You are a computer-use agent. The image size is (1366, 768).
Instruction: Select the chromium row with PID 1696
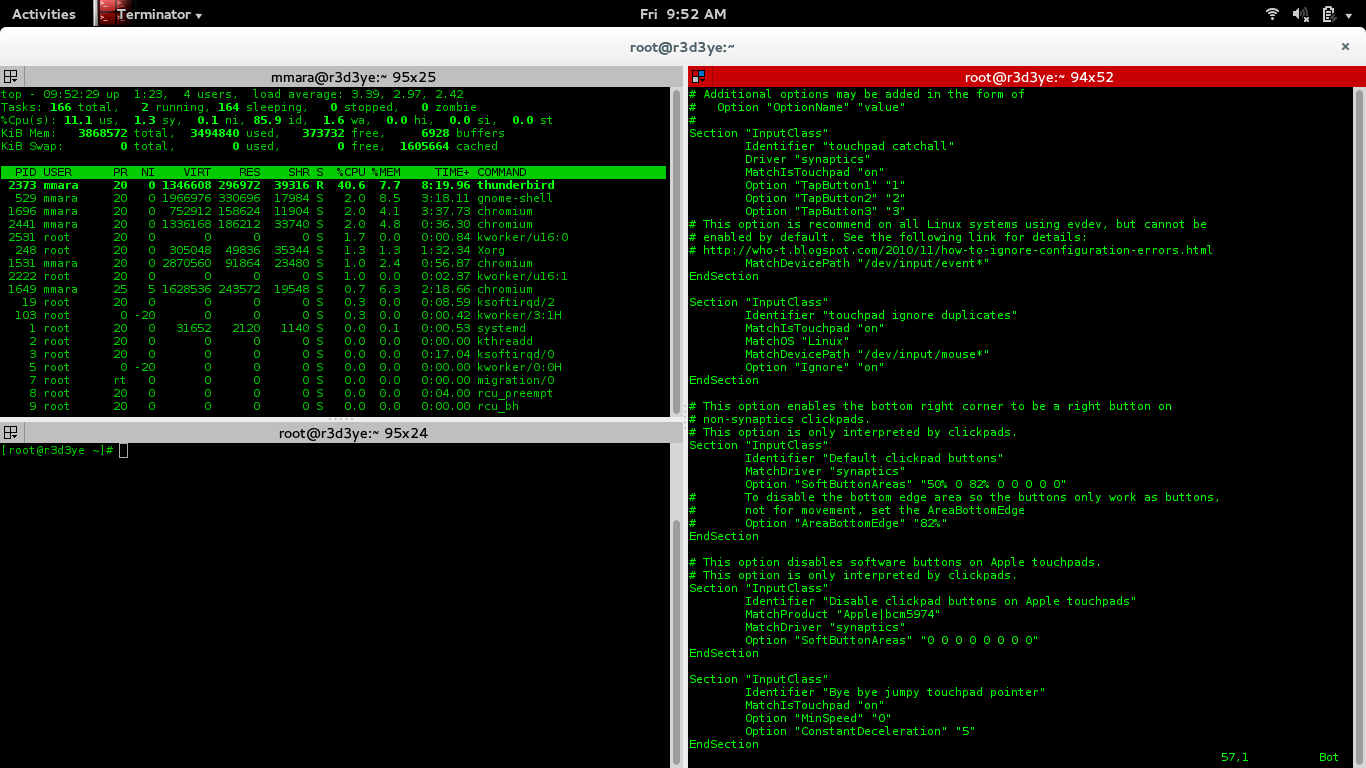(x=333, y=211)
